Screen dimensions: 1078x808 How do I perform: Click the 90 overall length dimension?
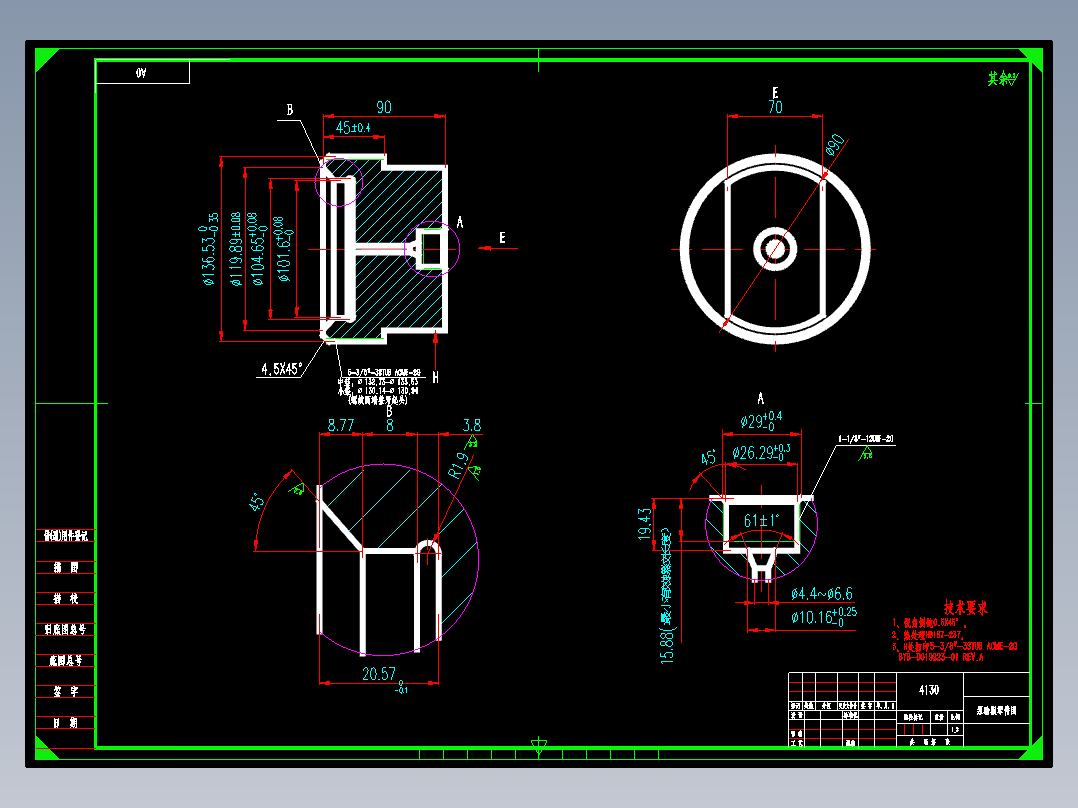[x=384, y=107]
